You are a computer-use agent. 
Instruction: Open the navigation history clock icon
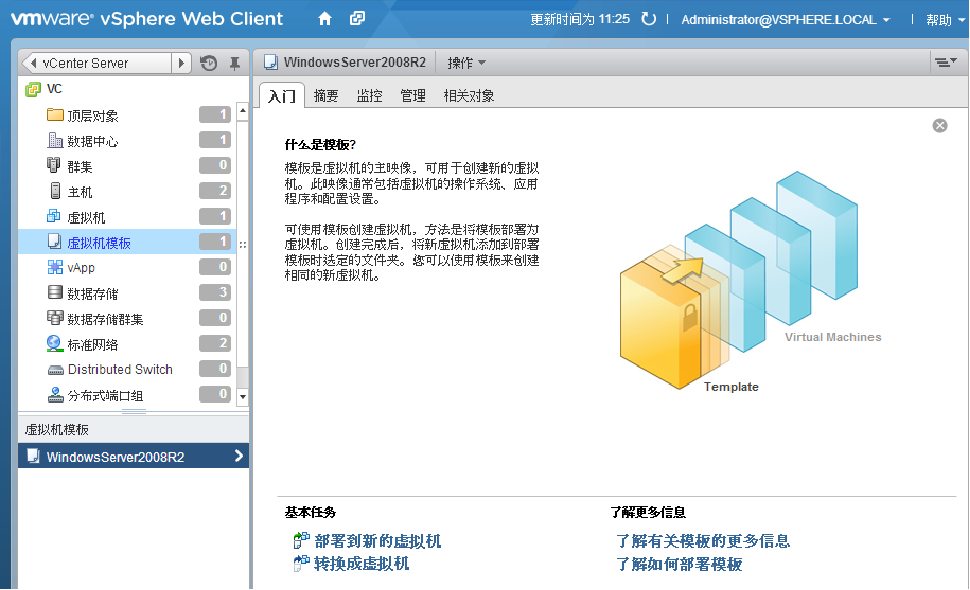(208, 63)
